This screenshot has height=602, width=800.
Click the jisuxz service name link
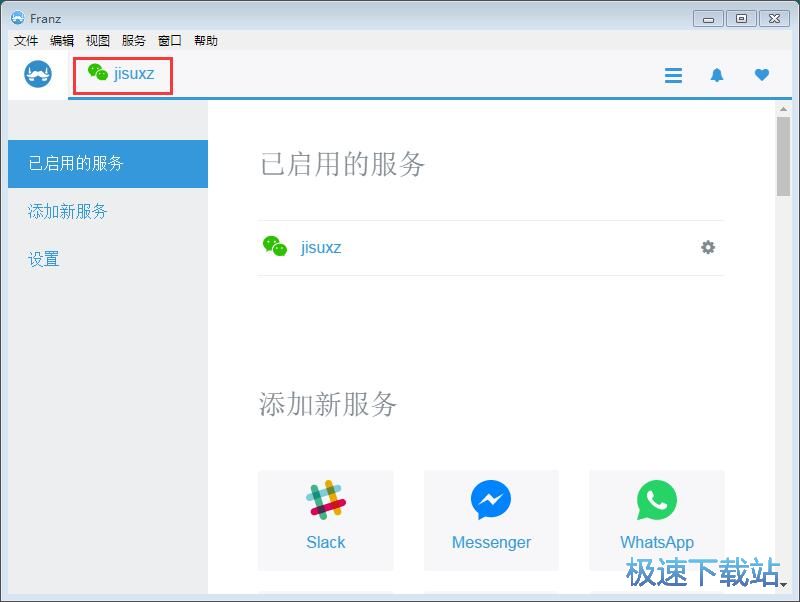click(320, 247)
